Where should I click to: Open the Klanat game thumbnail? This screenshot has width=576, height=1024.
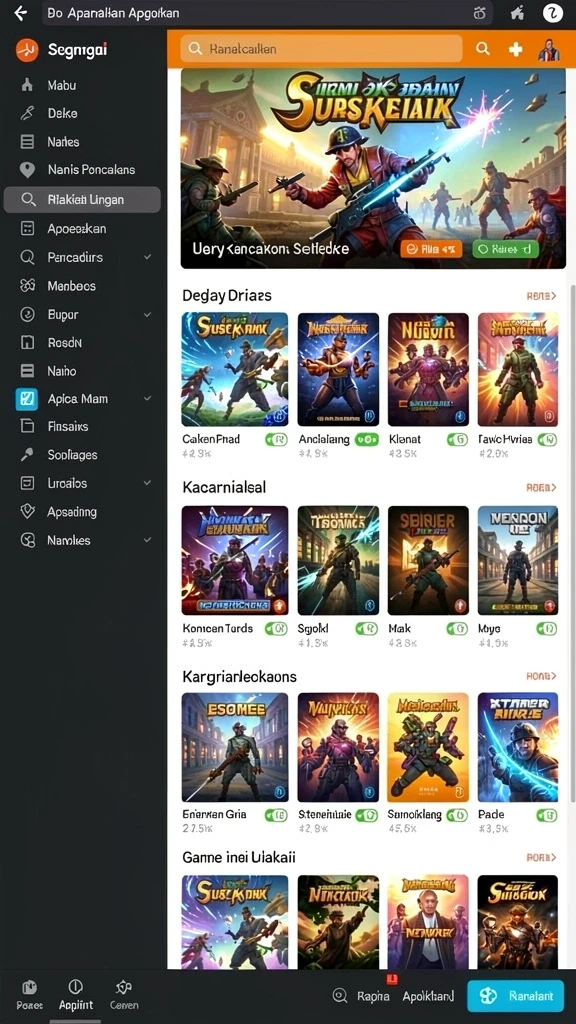428,370
